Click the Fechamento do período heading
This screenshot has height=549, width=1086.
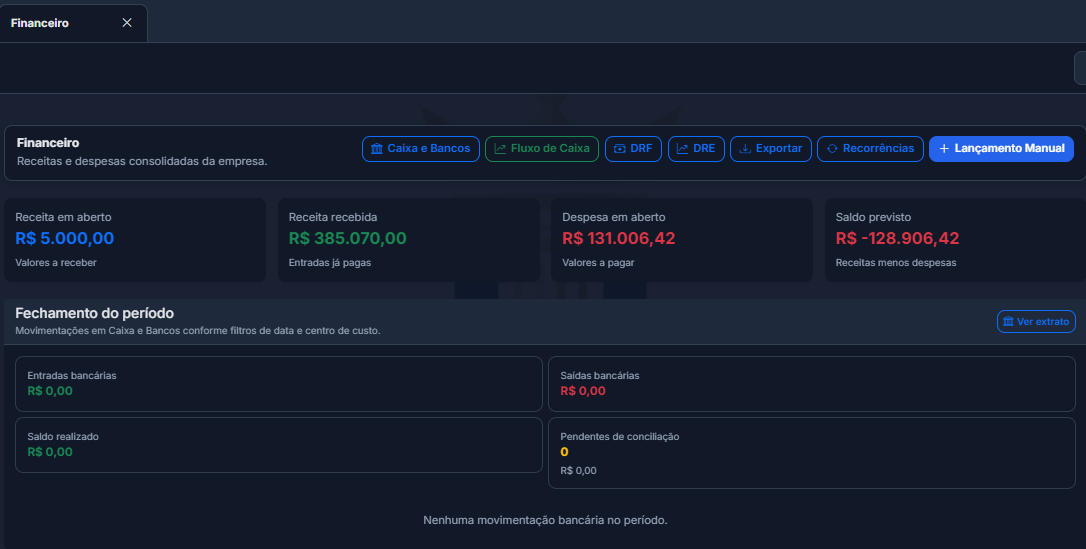point(94,313)
